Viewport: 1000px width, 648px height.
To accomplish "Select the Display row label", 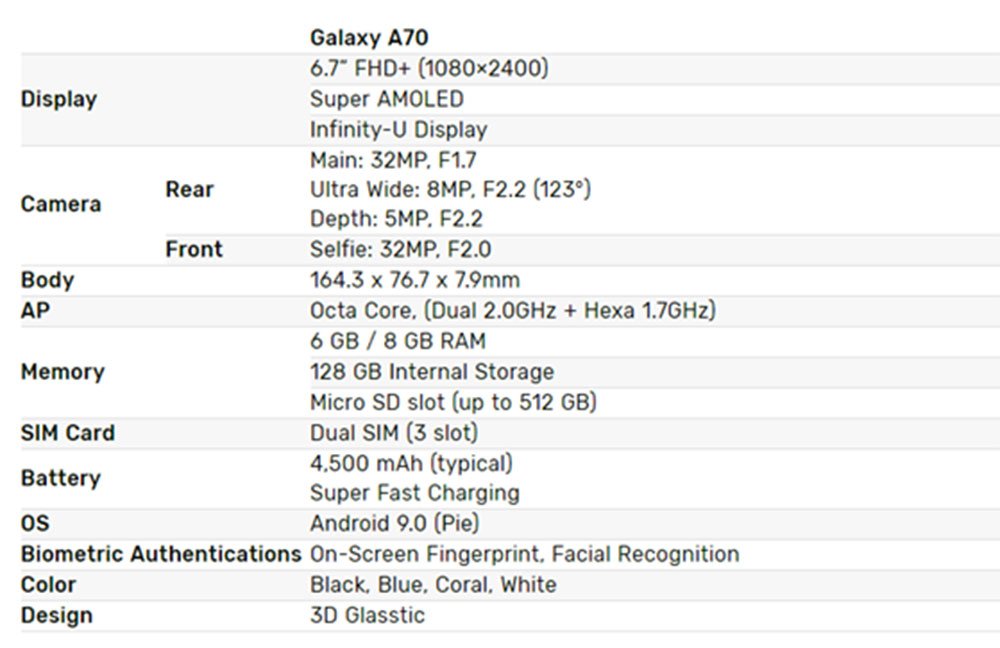I will coord(59,99).
